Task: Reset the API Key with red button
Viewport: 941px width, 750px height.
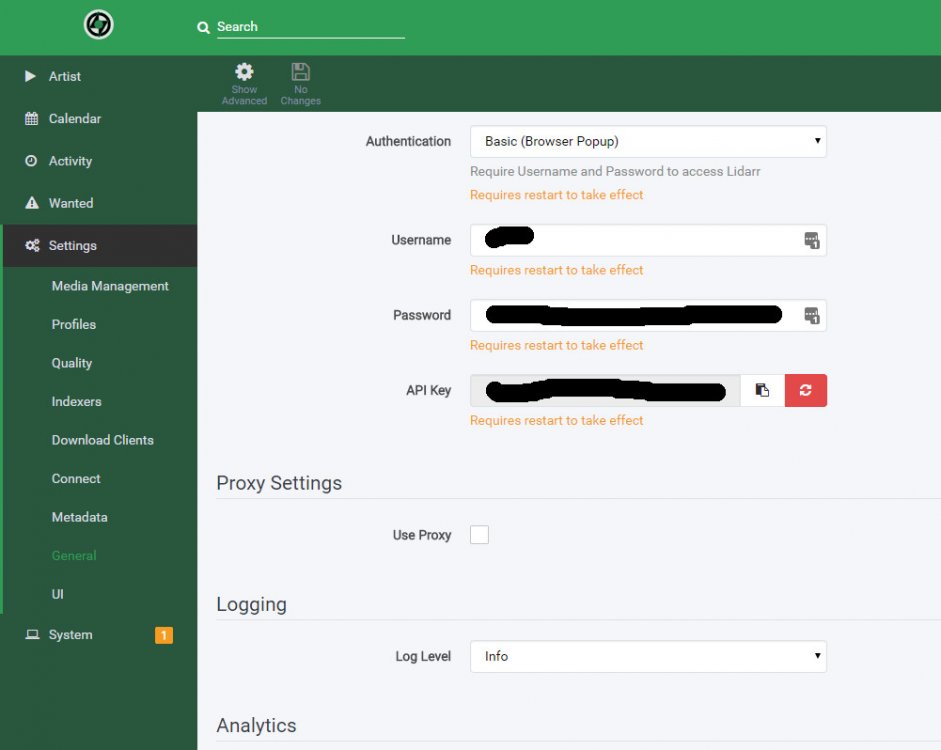Action: pos(806,391)
